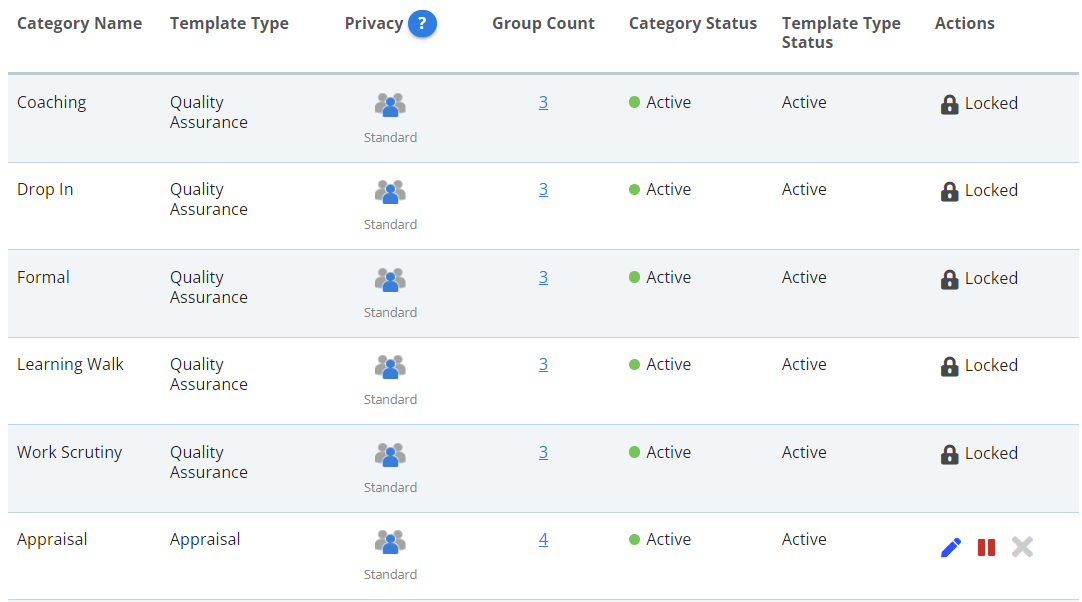Click the Standard privacy icon for Formal
1082x602 pixels.
pos(390,279)
